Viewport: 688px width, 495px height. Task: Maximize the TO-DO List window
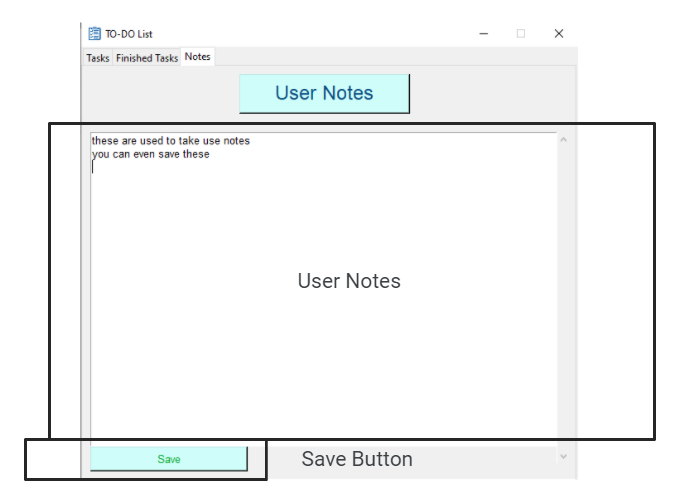point(521,34)
